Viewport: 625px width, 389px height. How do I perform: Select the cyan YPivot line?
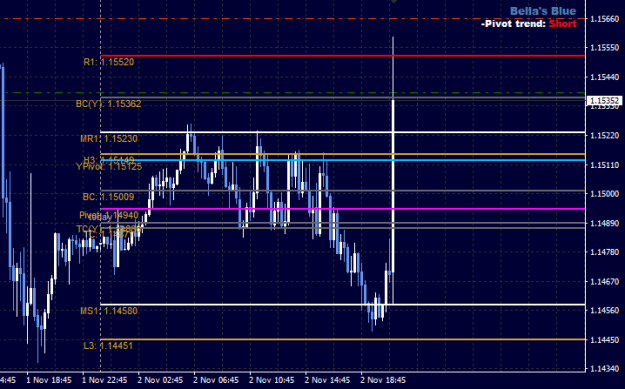pos(343,160)
